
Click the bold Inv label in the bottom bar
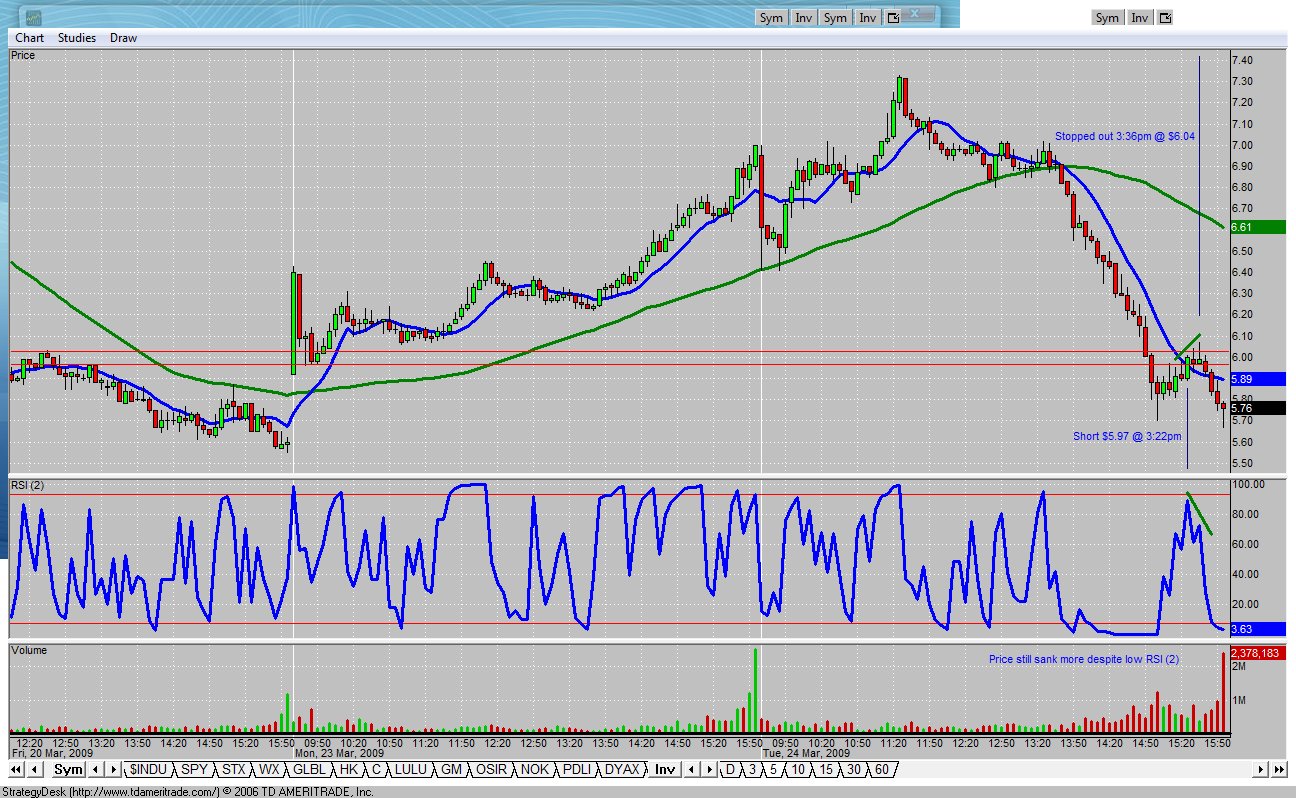(664, 769)
